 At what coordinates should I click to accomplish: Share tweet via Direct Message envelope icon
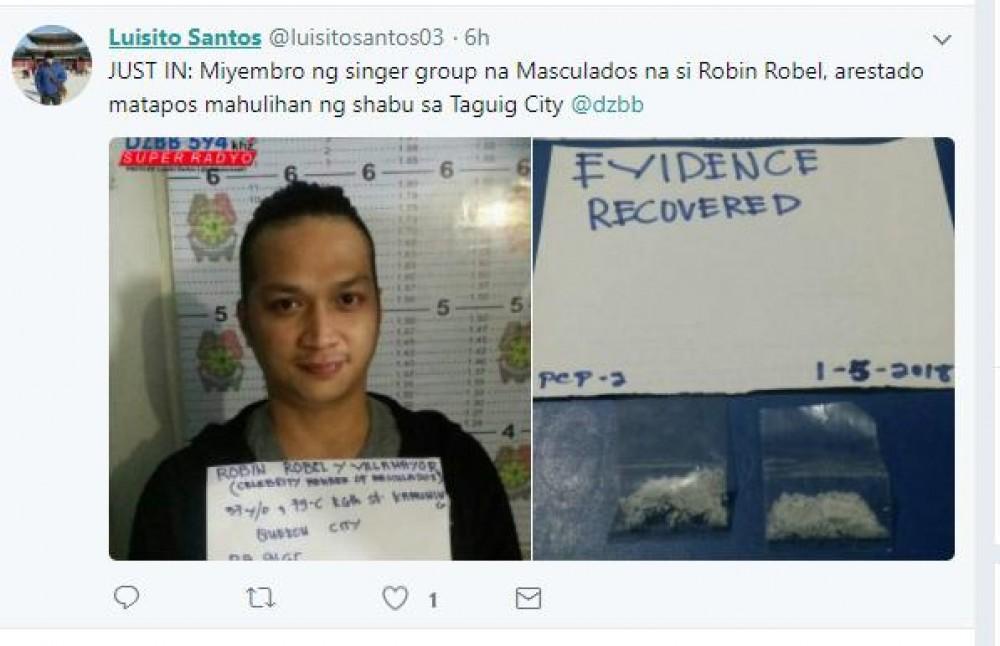click(x=528, y=598)
